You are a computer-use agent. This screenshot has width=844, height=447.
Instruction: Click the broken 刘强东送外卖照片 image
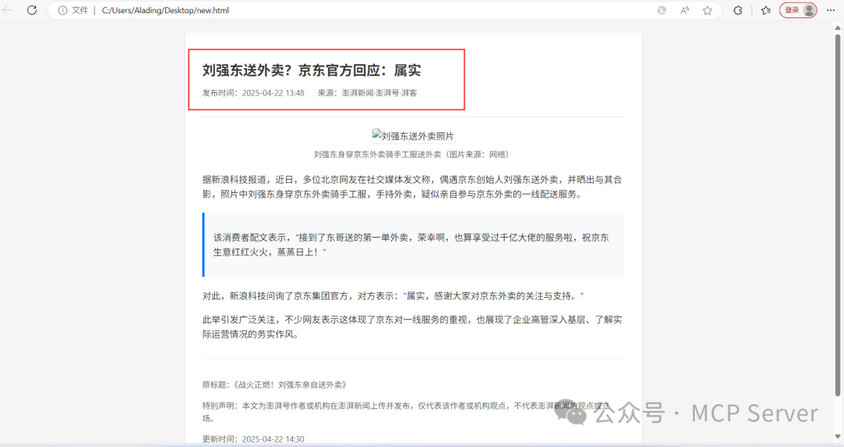[x=413, y=135]
